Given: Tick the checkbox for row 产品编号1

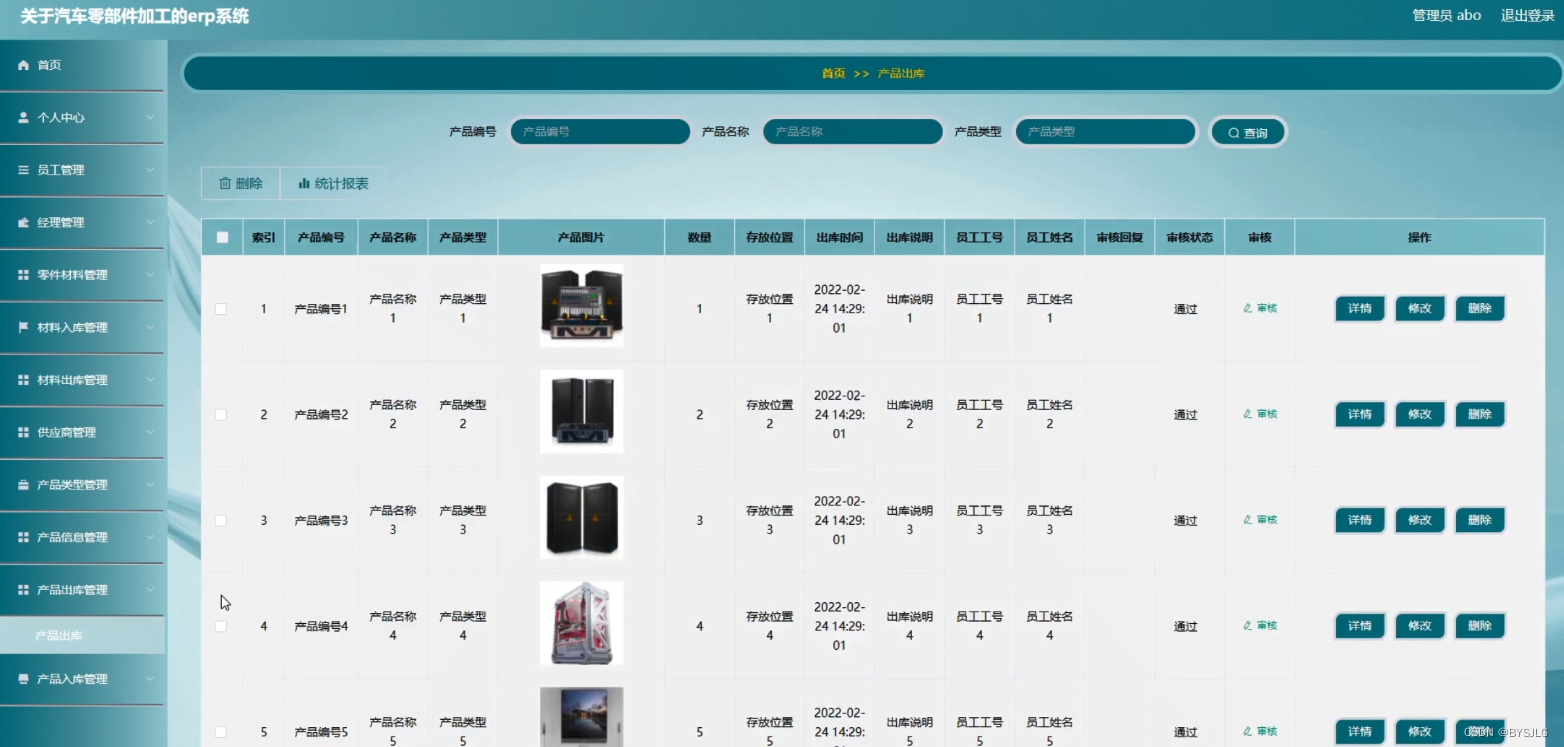Looking at the screenshot, I should point(221,309).
